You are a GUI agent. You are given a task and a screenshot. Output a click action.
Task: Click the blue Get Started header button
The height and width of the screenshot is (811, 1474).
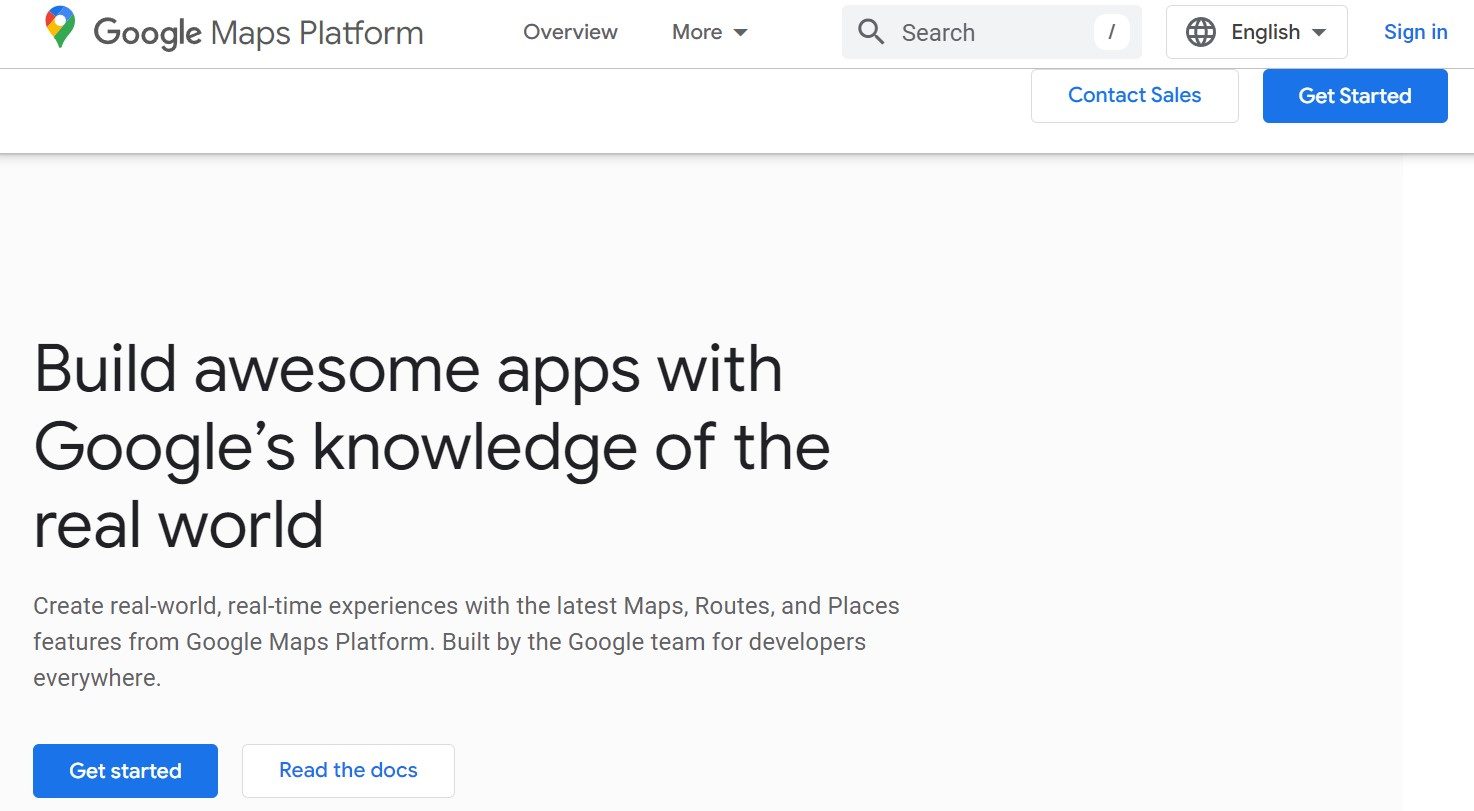(x=1355, y=96)
